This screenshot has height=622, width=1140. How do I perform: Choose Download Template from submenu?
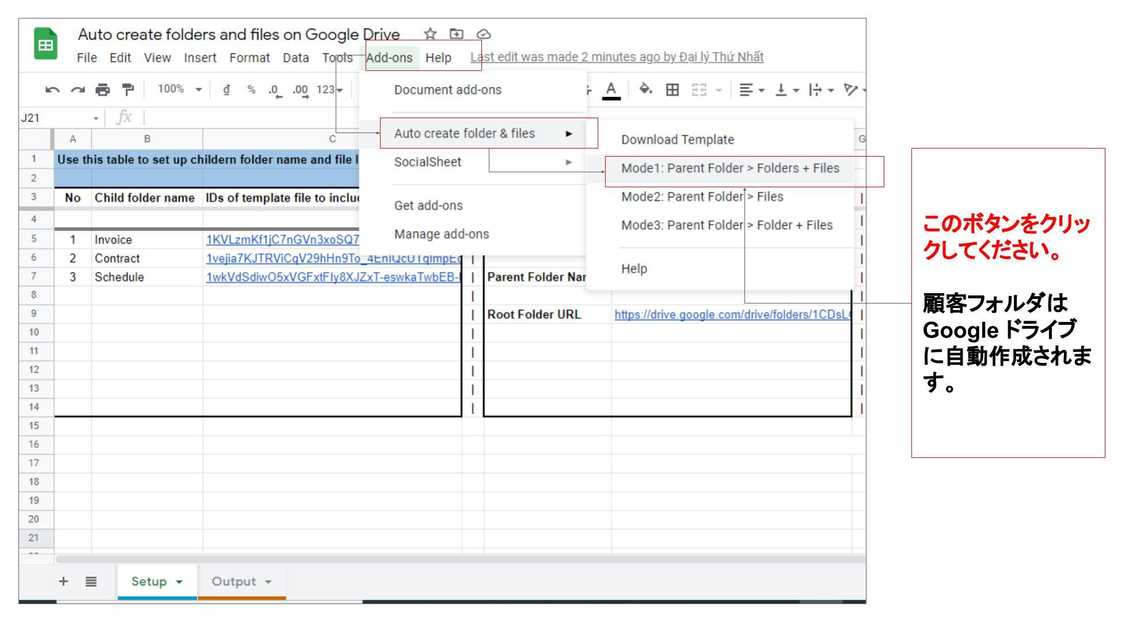click(x=677, y=140)
